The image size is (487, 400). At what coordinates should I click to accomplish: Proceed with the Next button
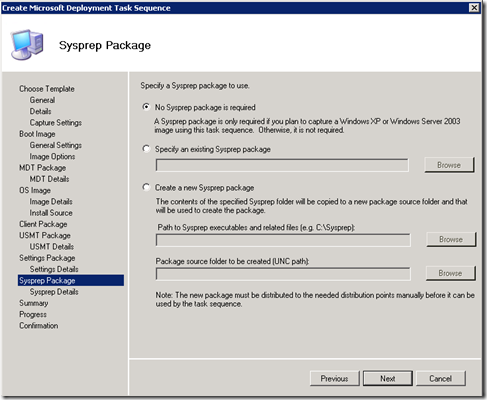[x=388, y=378]
